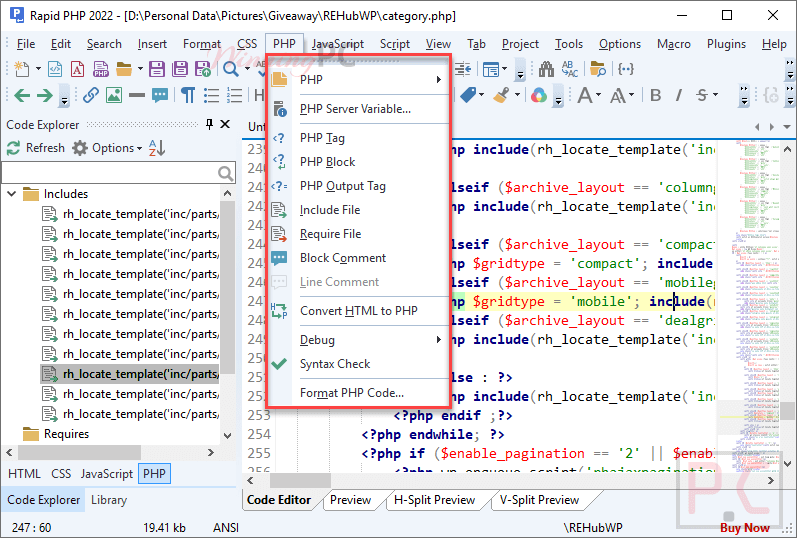
Task: Open the blue tag icon dropdown arrow
Action: [x=481, y=95]
